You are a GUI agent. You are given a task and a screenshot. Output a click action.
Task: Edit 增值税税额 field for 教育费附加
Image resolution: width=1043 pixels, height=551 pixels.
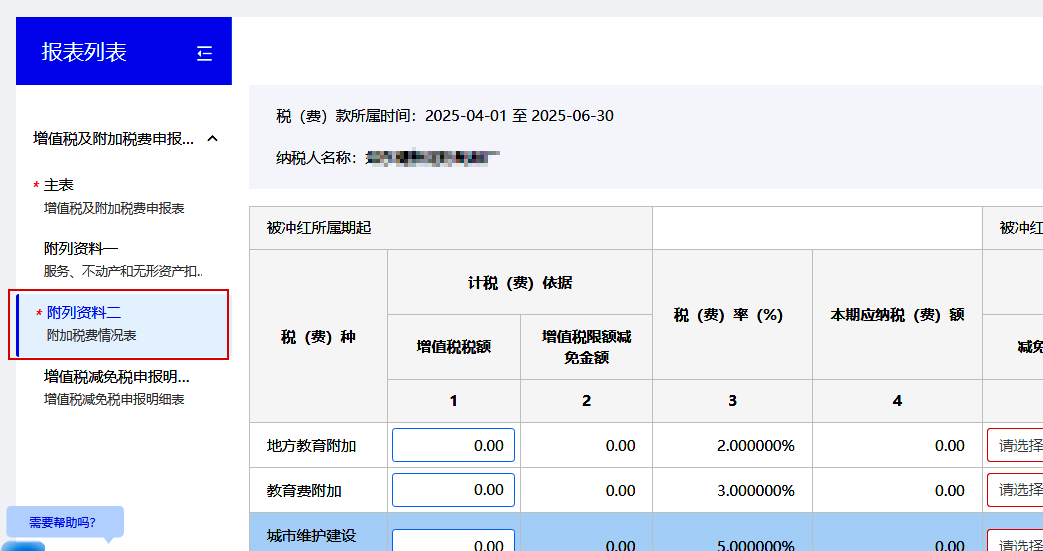[453, 490]
